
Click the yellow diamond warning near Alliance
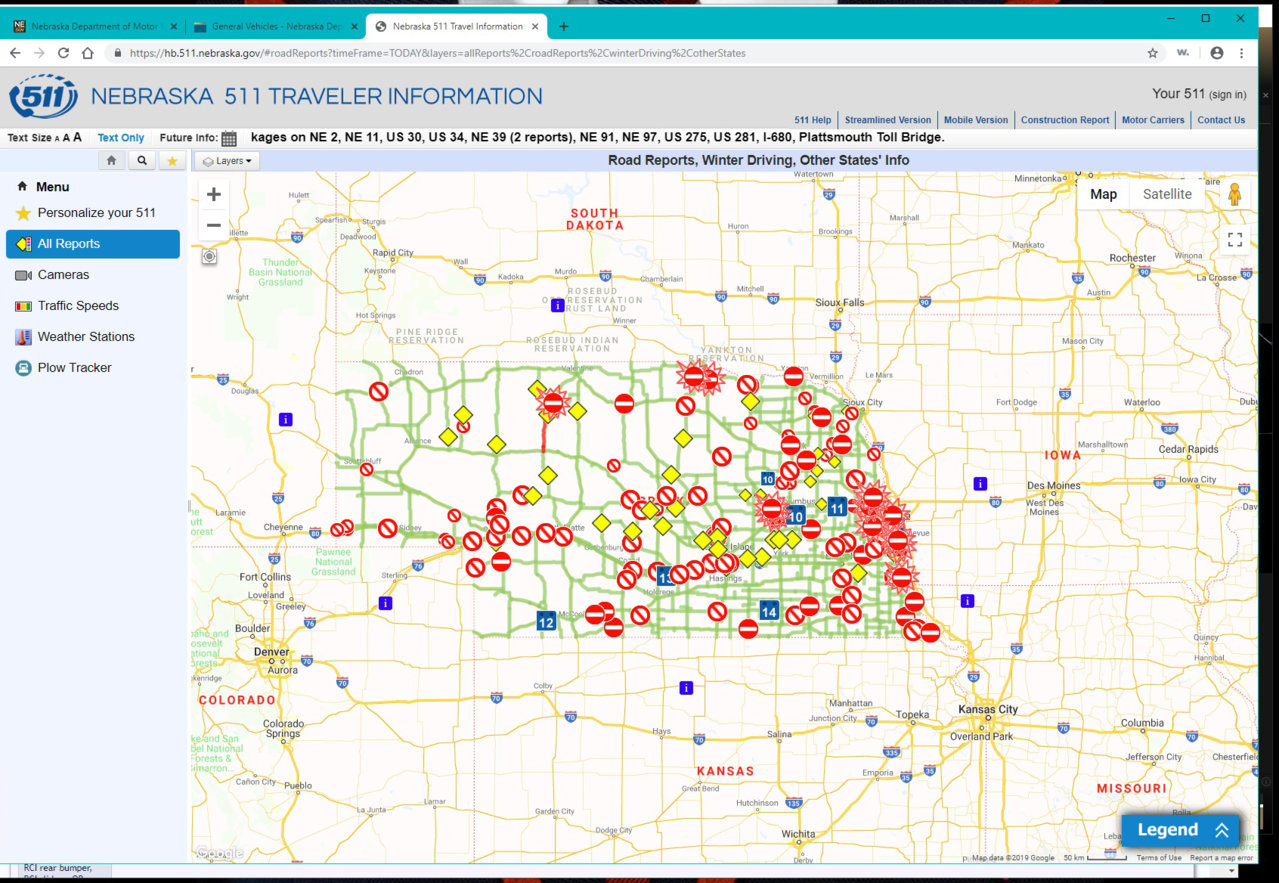coord(448,437)
